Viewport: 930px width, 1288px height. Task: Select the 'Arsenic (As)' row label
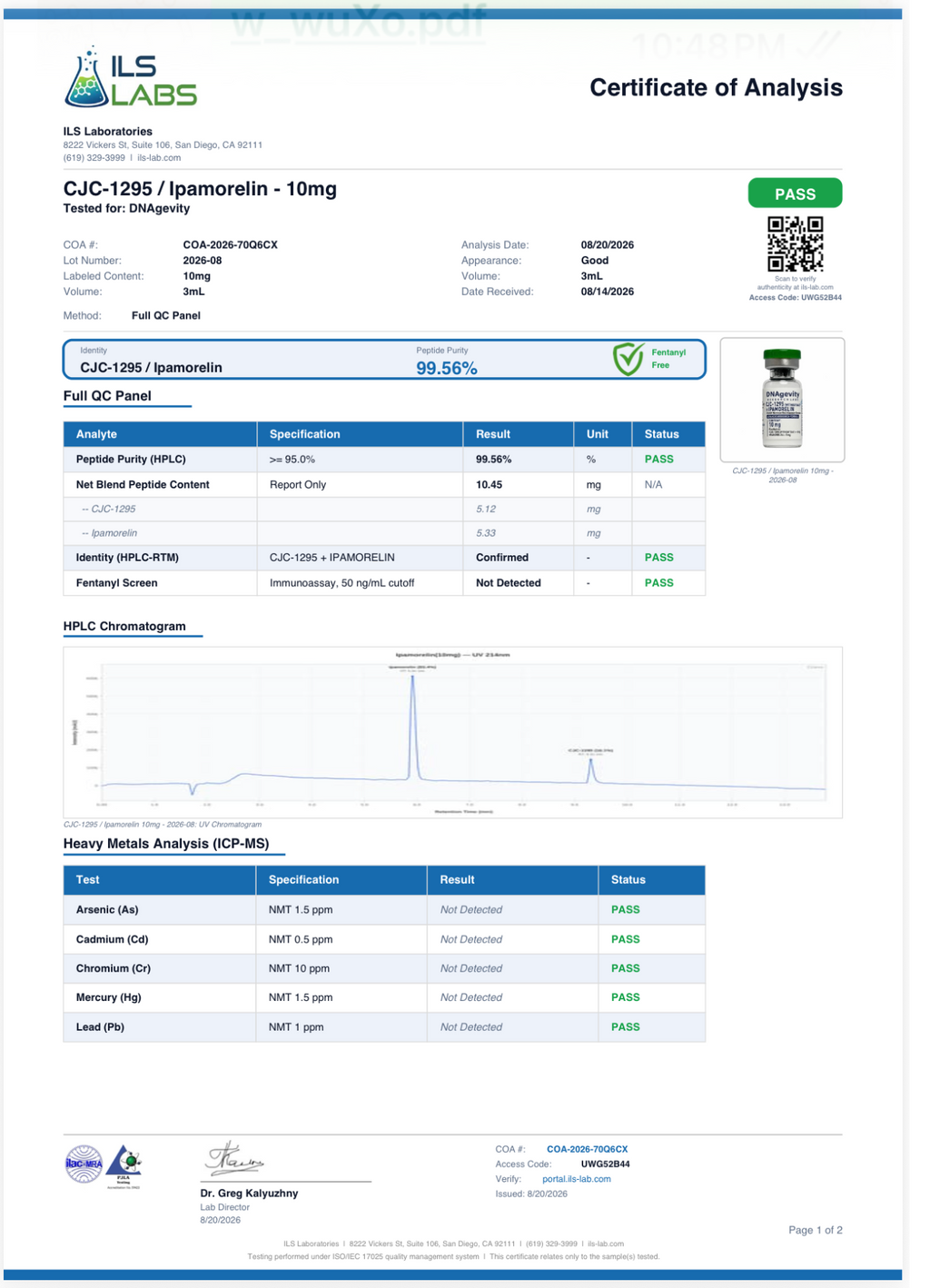(x=107, y=910)
